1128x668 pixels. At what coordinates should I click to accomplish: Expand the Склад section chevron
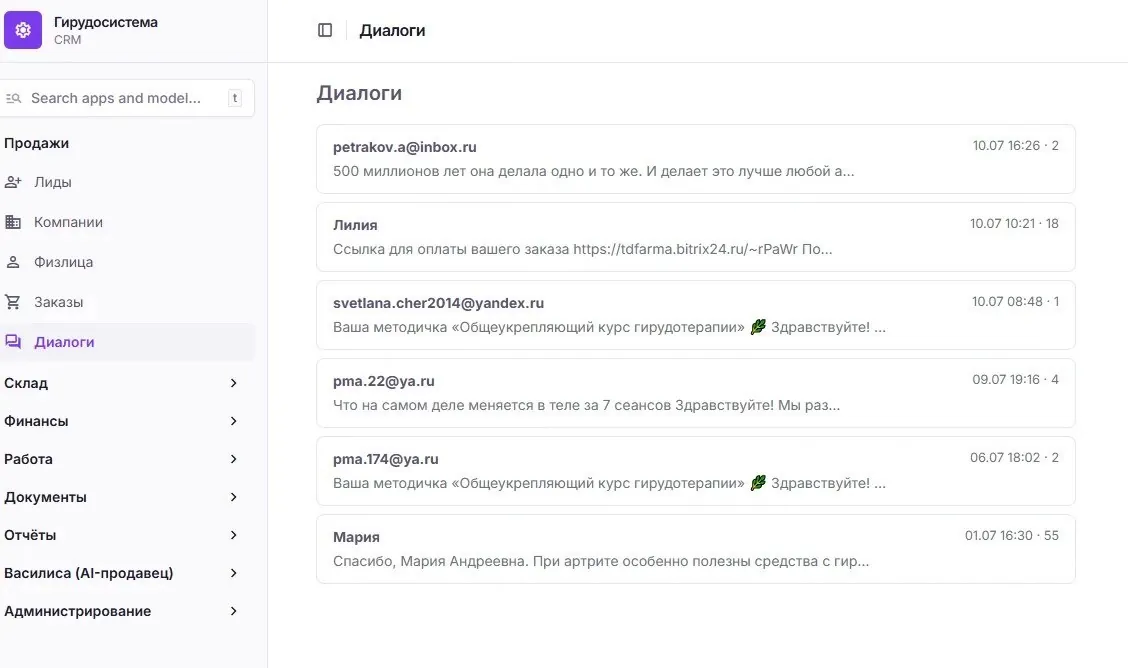click(233, 383)
